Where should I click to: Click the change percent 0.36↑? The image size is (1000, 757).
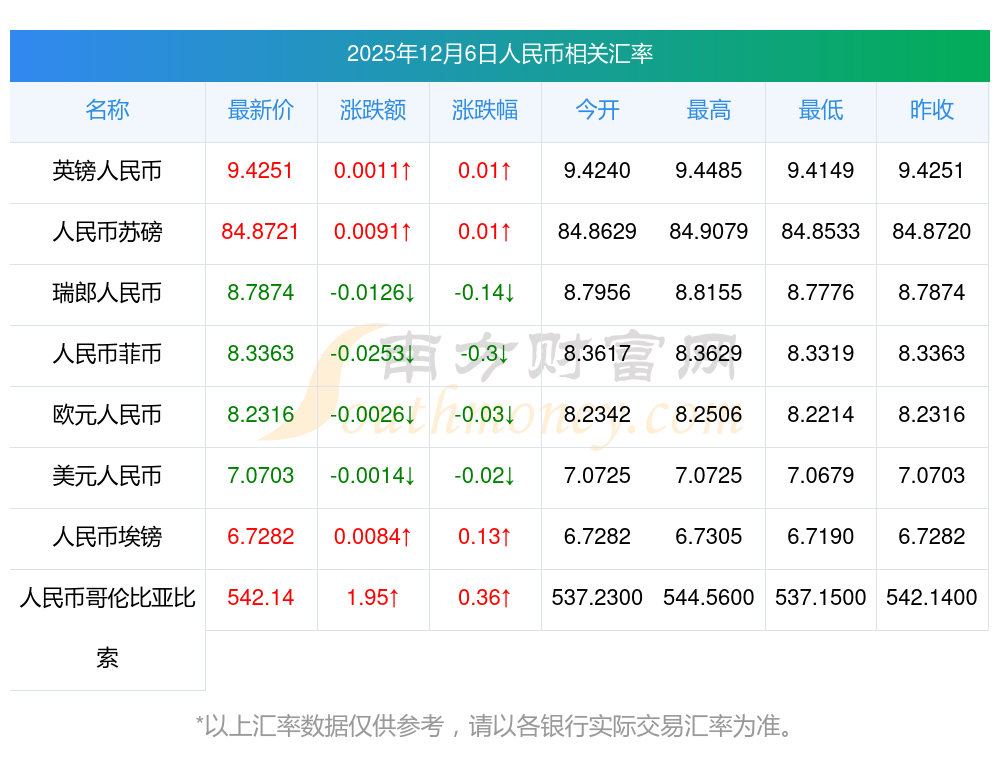coord(485,598)
